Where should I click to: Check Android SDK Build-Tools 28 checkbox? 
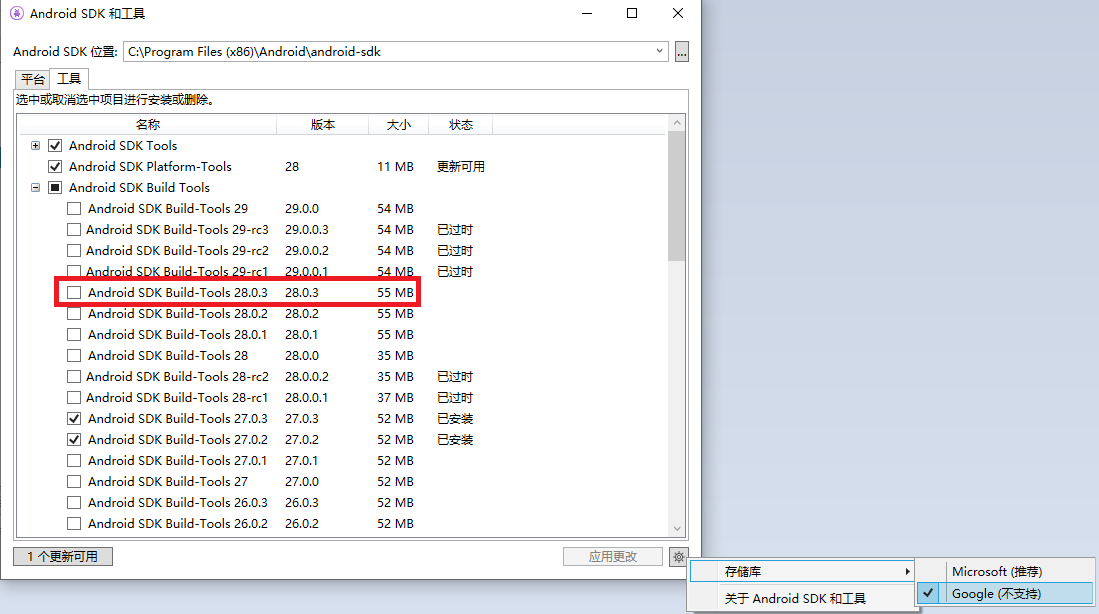74,356
